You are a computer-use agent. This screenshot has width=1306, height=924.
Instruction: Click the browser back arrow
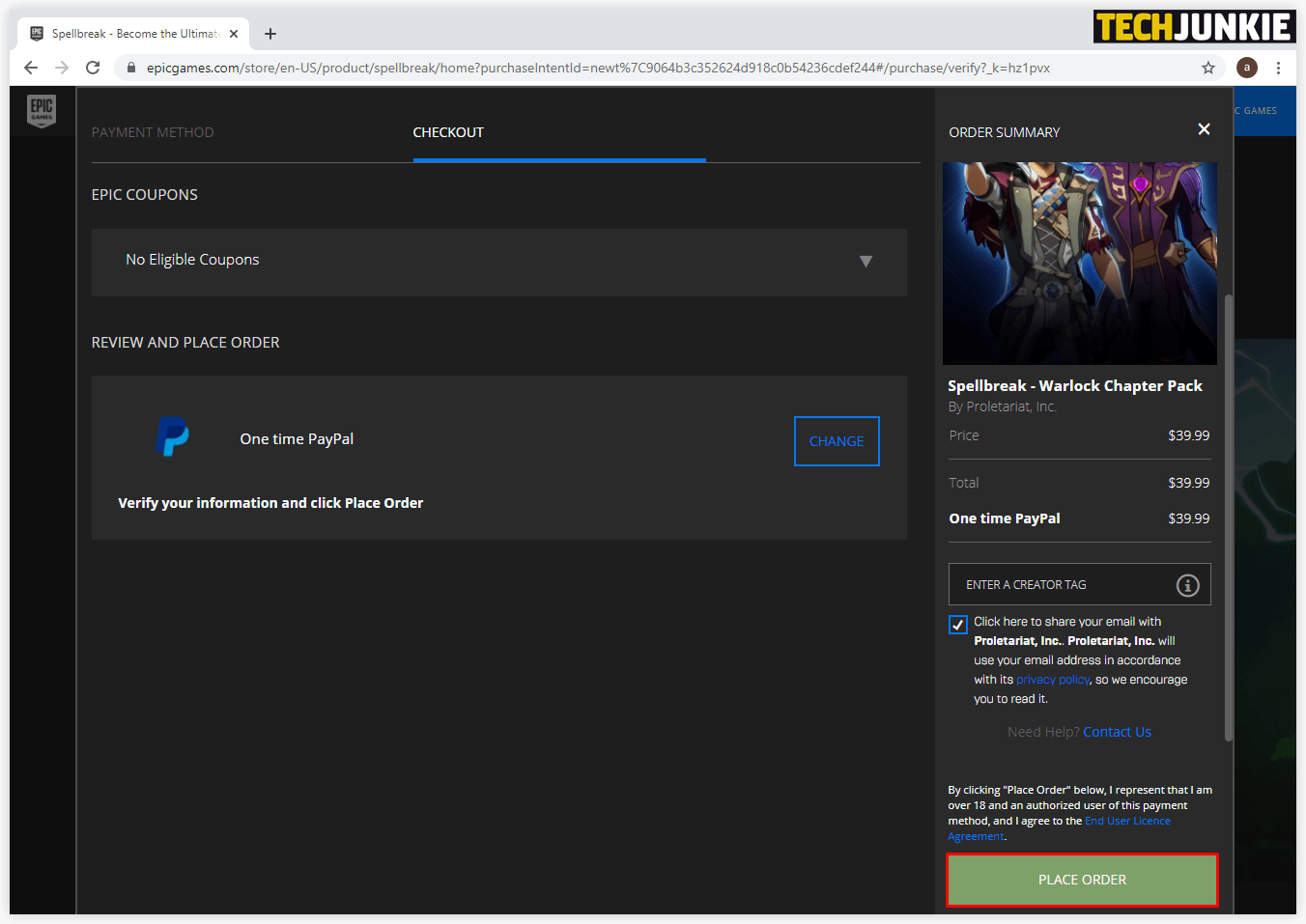(31, 68)
